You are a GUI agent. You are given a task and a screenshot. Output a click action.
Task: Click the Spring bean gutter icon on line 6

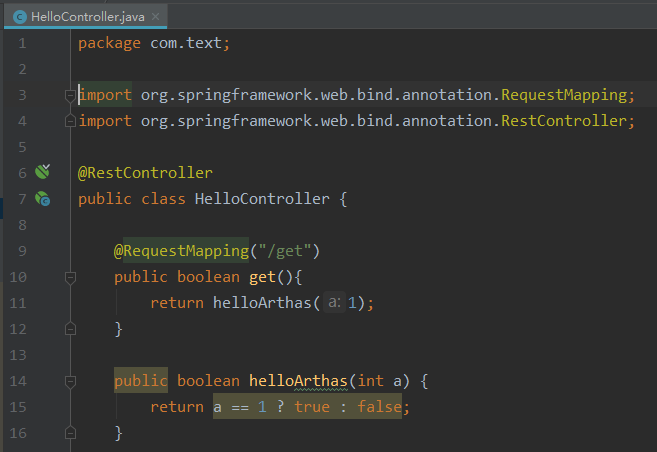click(42, 171)
